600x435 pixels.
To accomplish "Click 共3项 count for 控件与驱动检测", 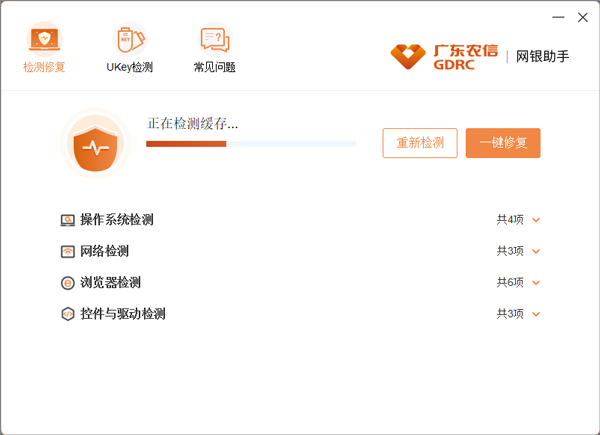I will click(x=510, y=314).
